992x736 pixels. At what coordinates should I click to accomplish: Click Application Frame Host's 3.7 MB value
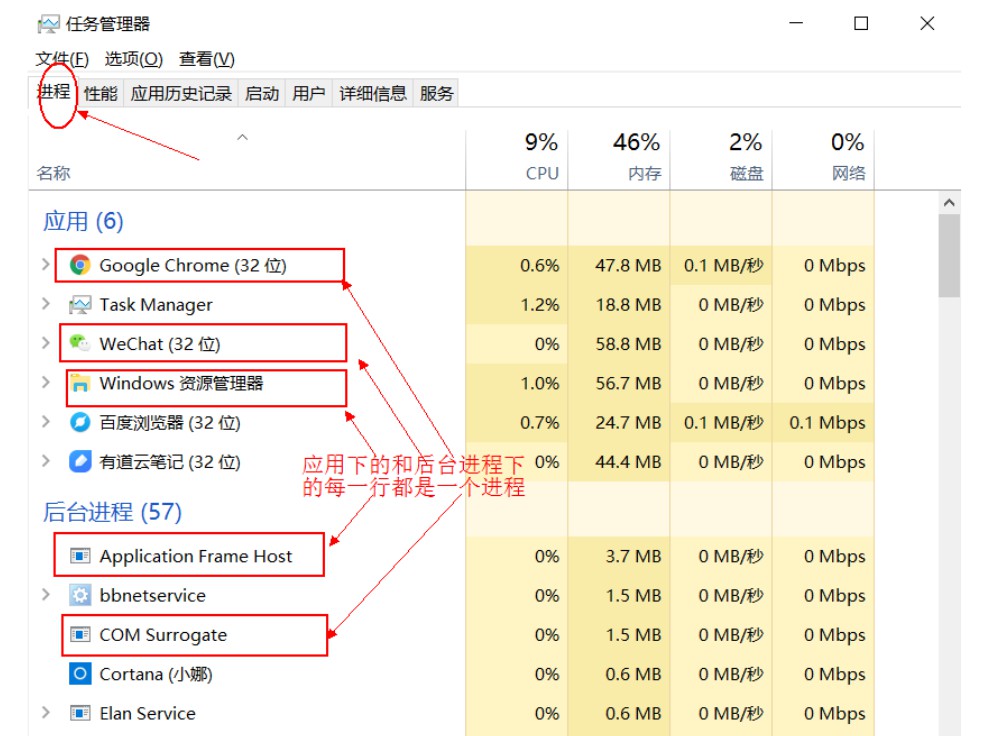pyautogui.click(x=633, y=556)
